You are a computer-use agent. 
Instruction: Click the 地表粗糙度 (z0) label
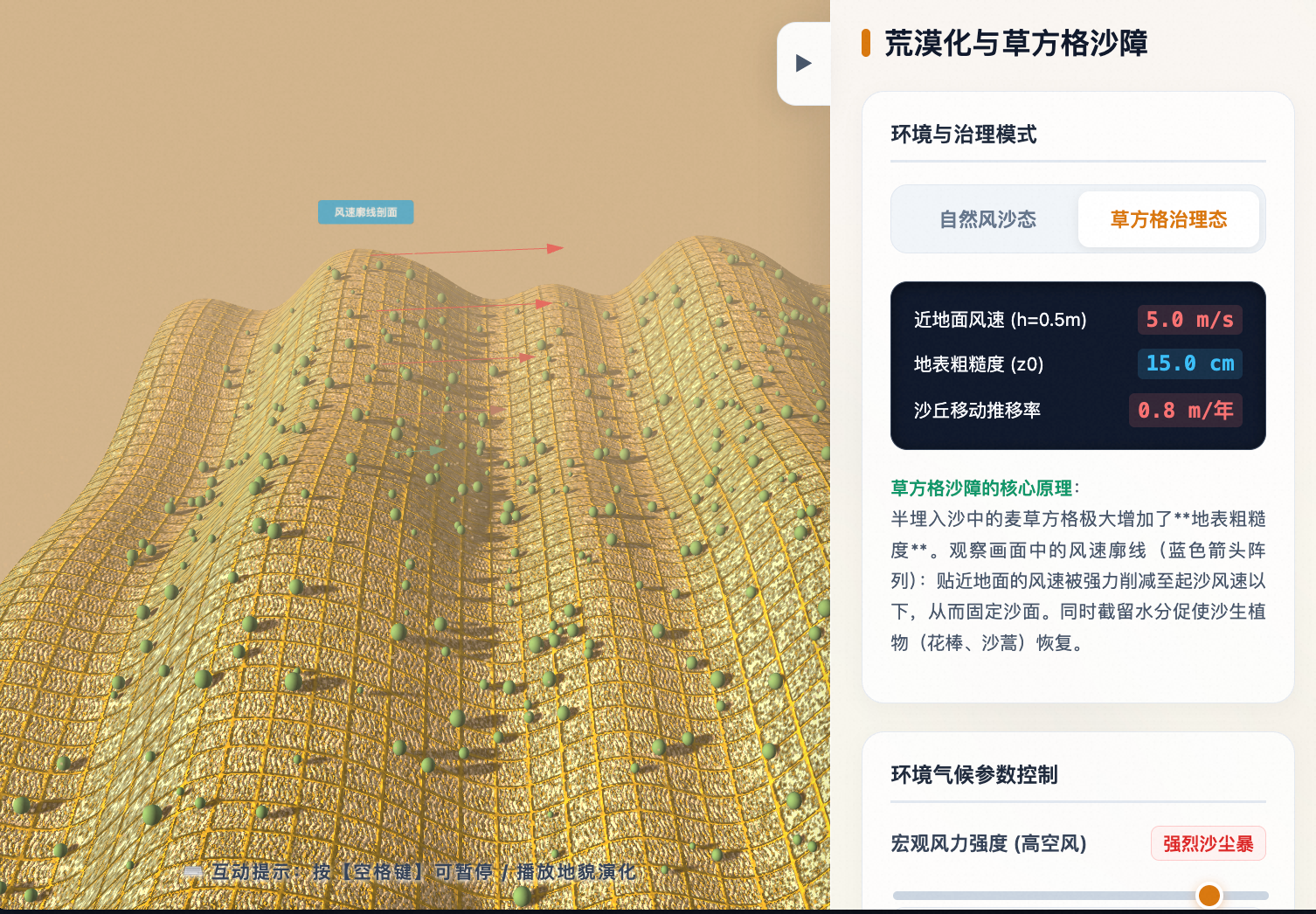point(979,364)
